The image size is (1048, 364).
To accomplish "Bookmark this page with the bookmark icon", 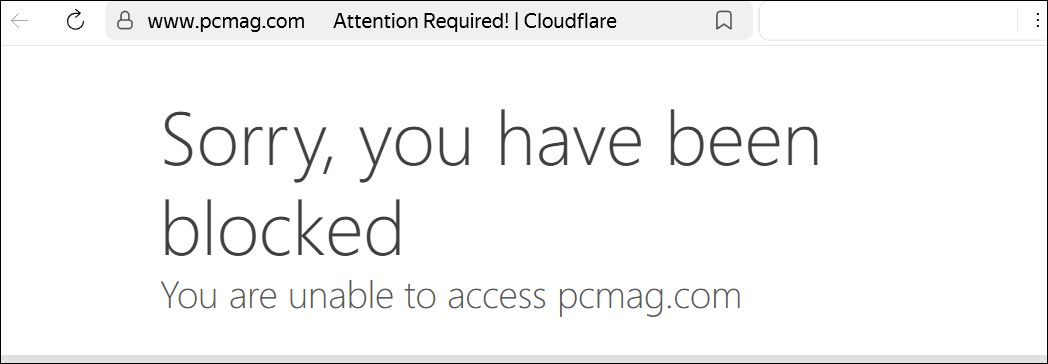I will [723, 21].
